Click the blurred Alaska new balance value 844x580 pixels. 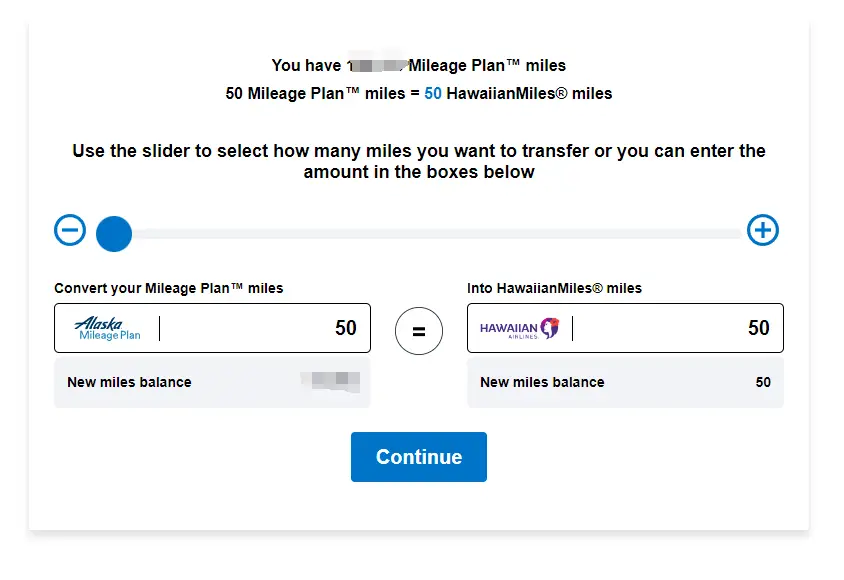click(x=330, y=380)
